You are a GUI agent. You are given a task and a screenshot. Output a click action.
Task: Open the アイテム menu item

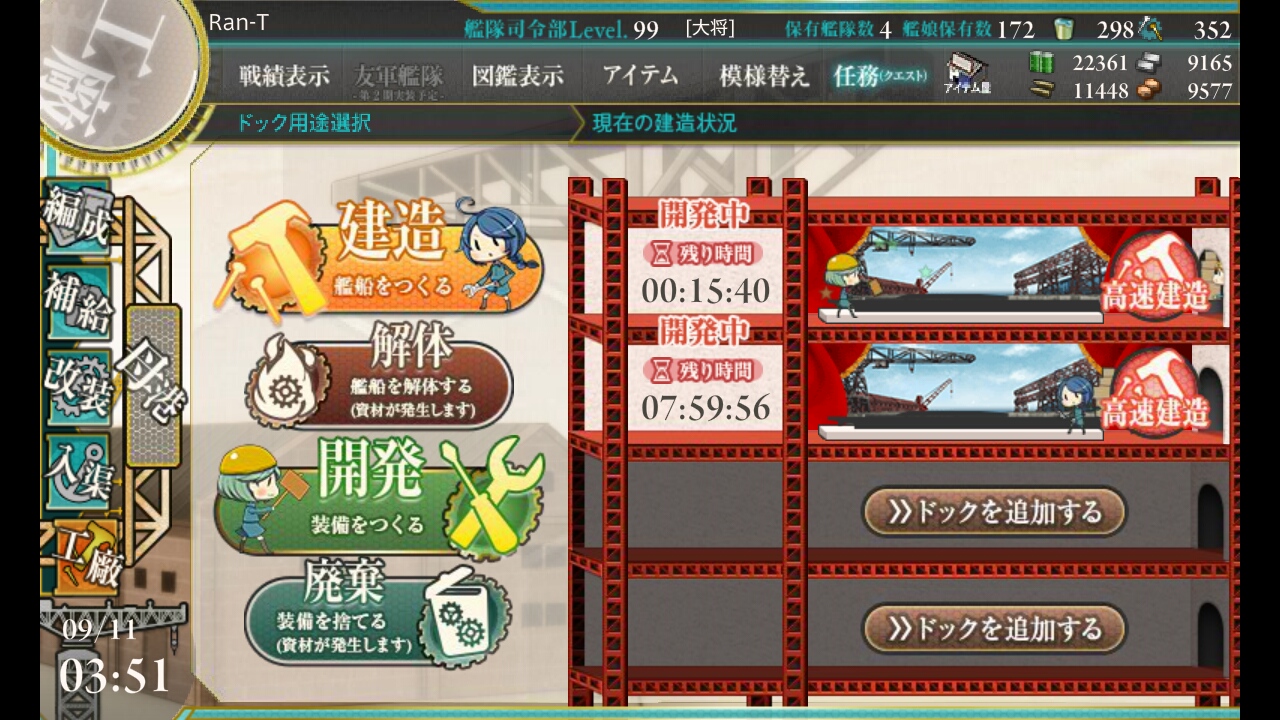point(640,76)
